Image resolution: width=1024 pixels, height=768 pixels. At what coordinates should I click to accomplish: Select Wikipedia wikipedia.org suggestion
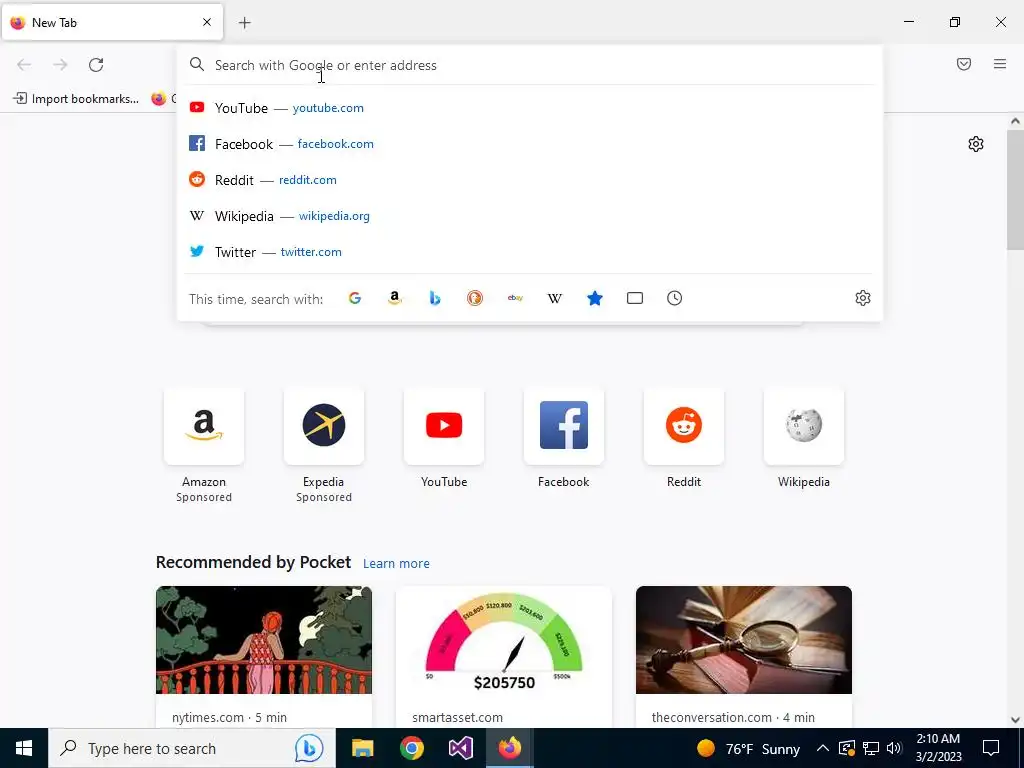[529, 216]
